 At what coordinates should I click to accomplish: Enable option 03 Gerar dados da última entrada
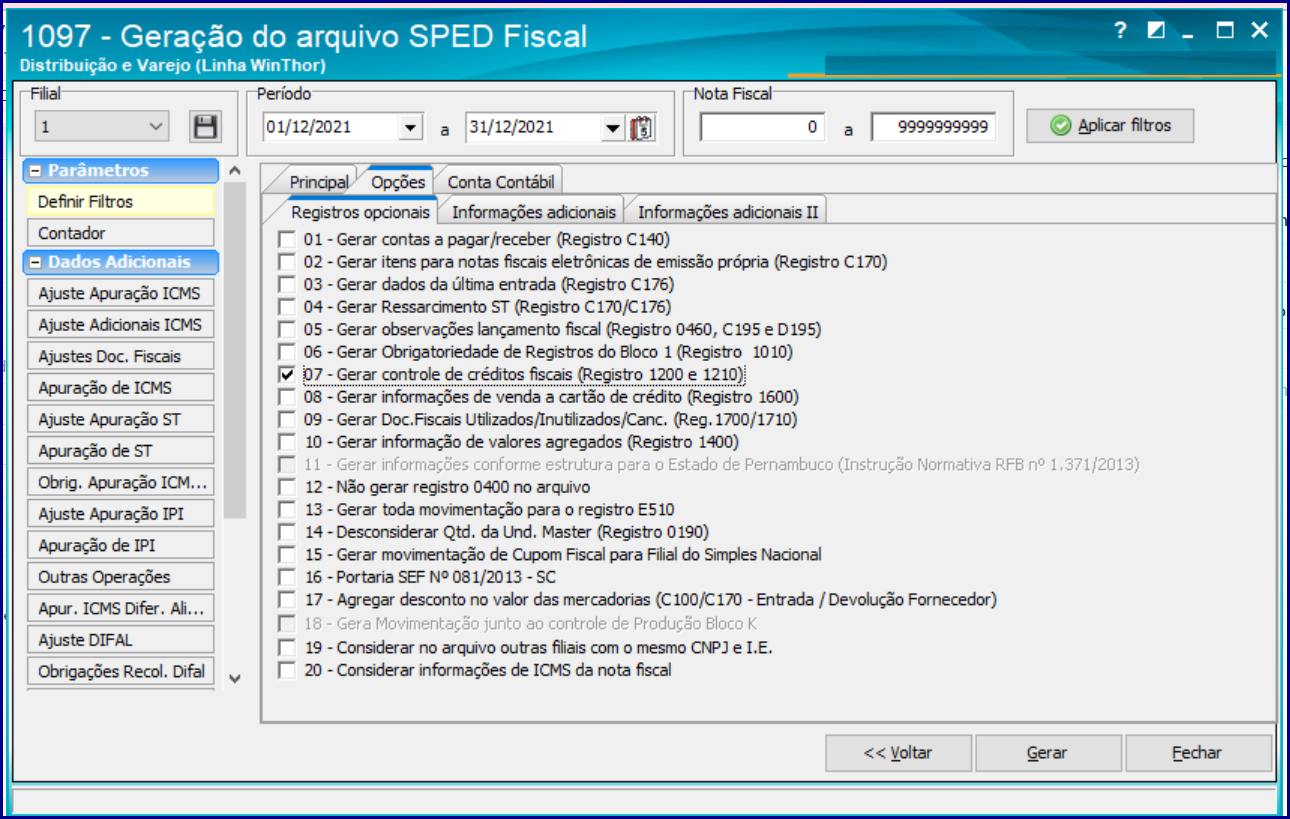pyautogui.click(x=287, y=284)
